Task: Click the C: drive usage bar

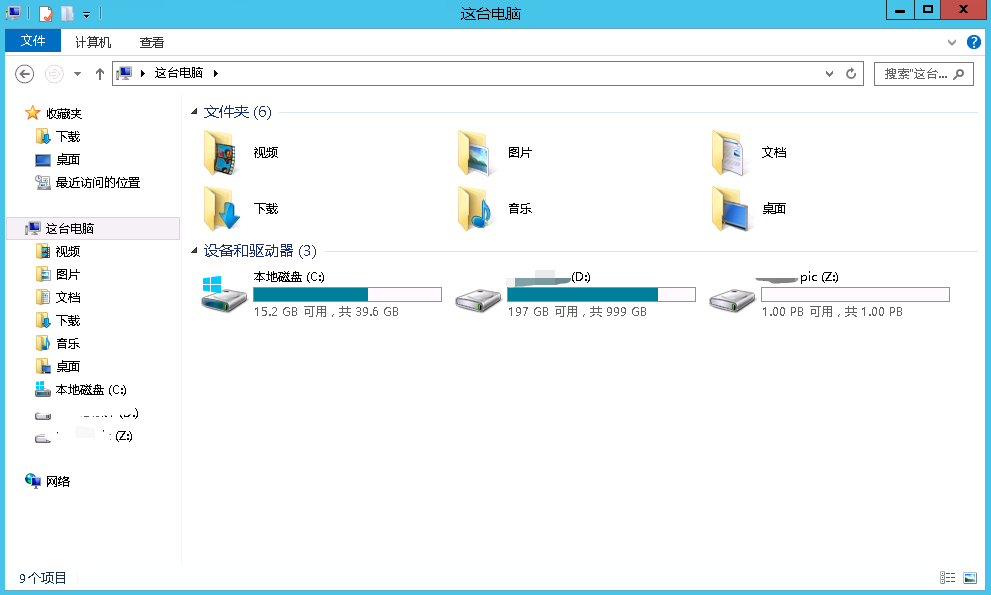Action: [347, 295]
